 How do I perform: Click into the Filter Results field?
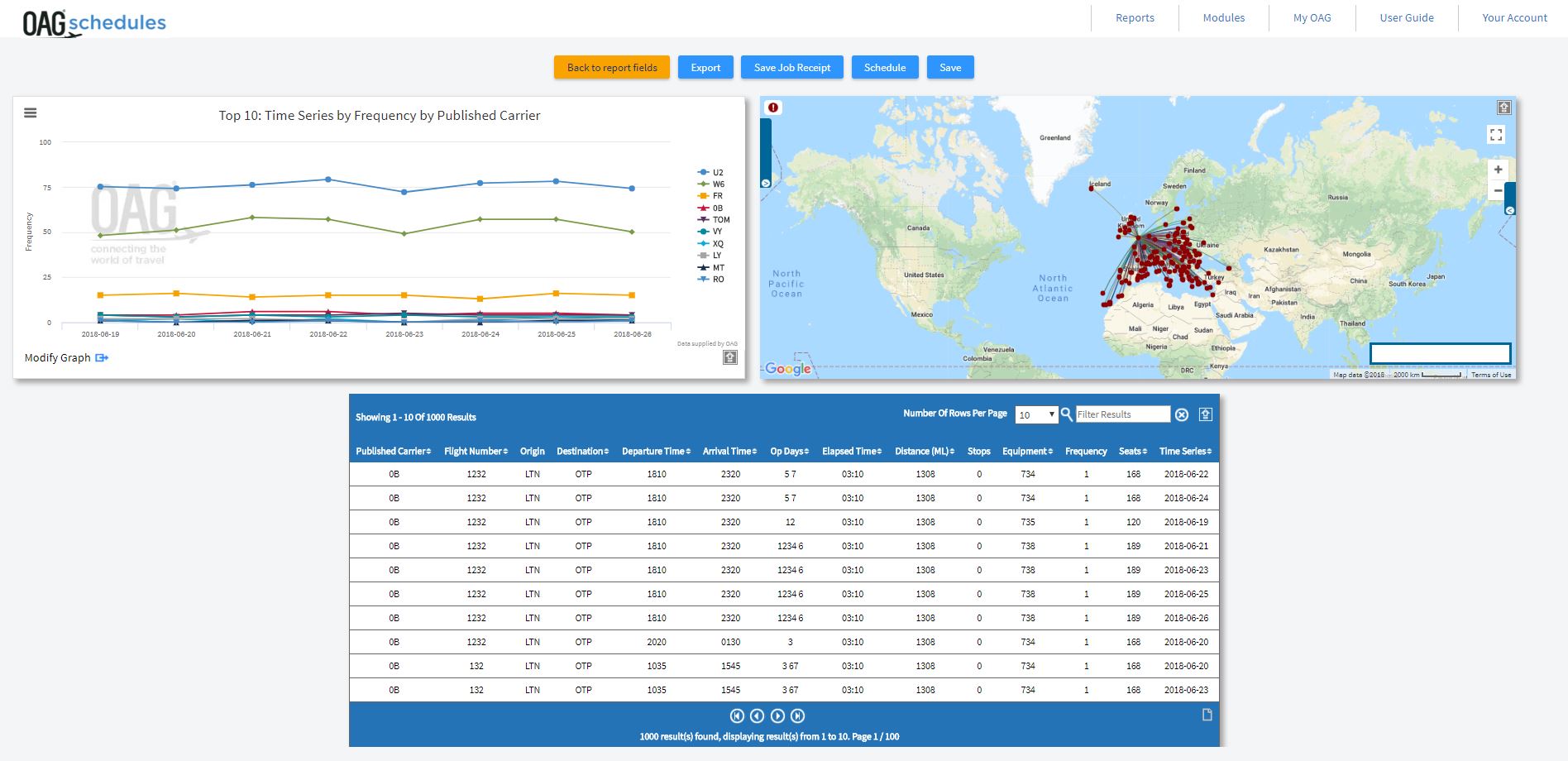[1121, 414]
